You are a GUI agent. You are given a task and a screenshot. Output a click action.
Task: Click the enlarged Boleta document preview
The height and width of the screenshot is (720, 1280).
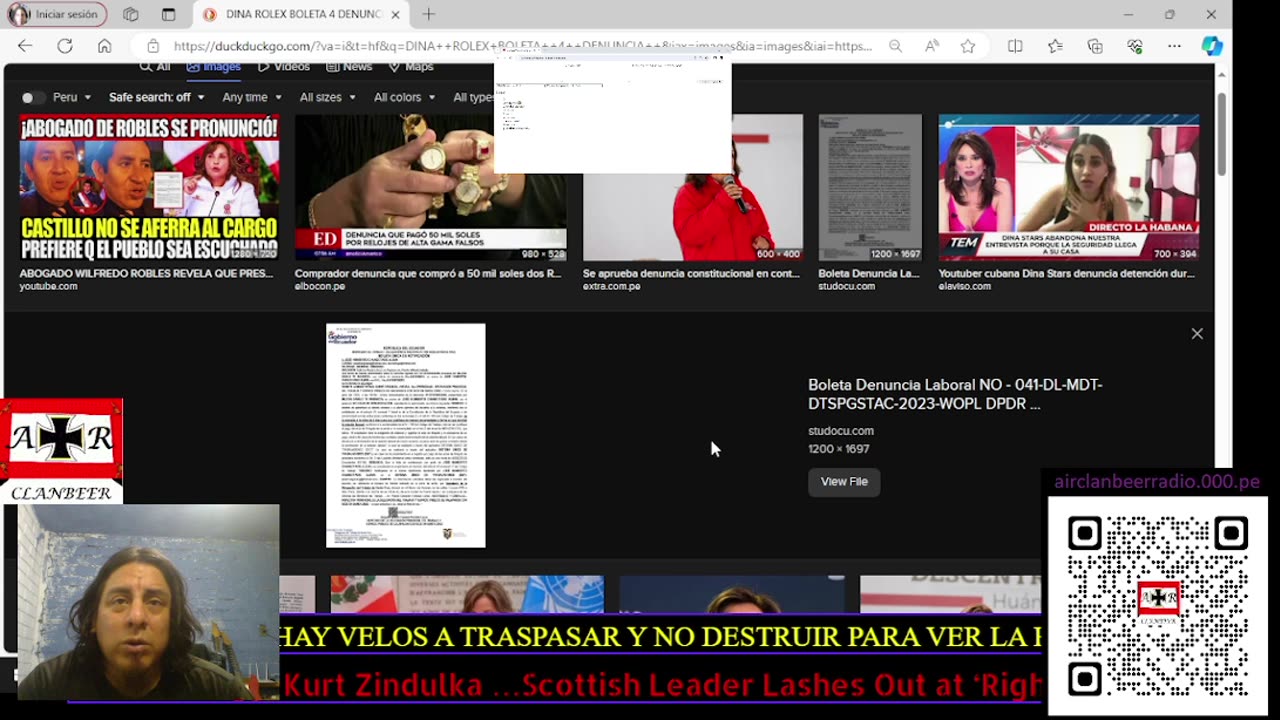406,436
